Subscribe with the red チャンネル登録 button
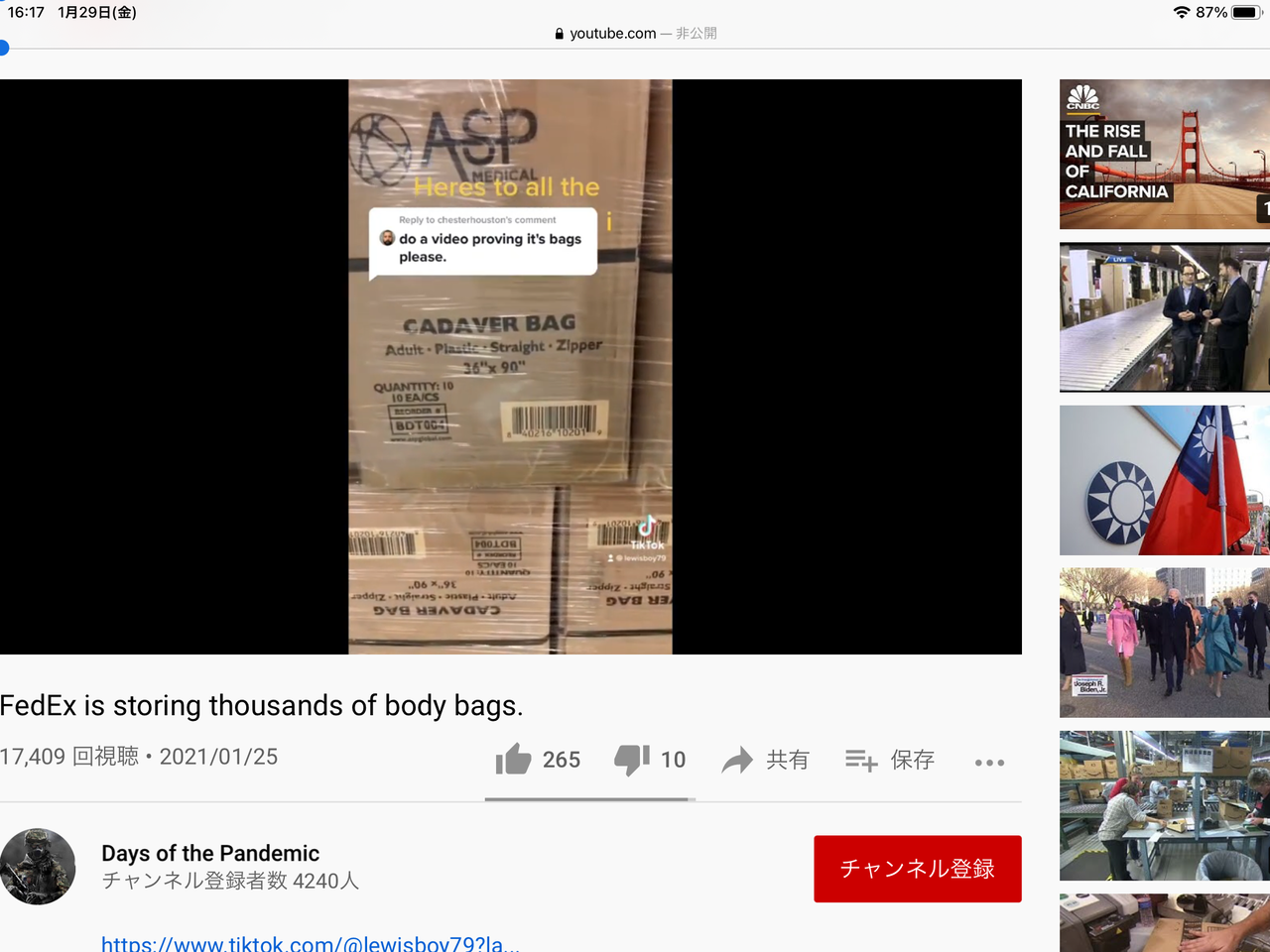Screen dimensions: 1270x952 tap(918, 869)
